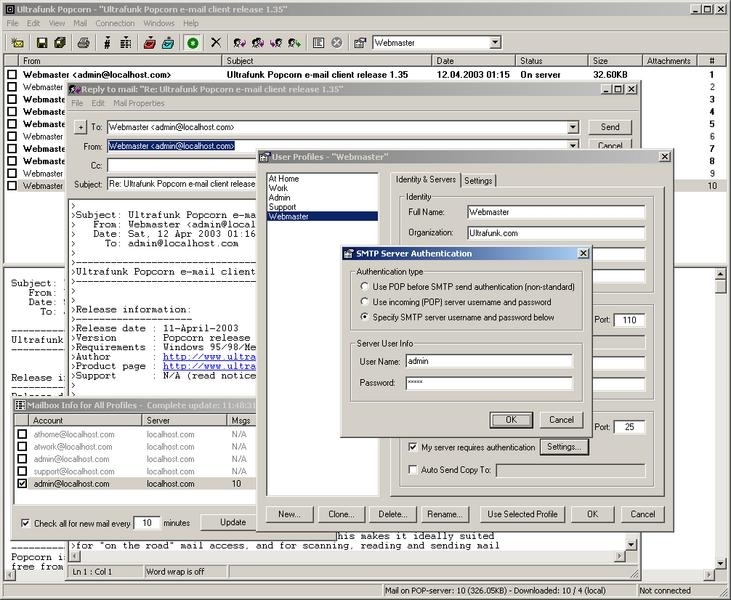This screenshot has height=600, width=731.
Task: Sort messages by From column header
Action: click(x=120, y=61)
